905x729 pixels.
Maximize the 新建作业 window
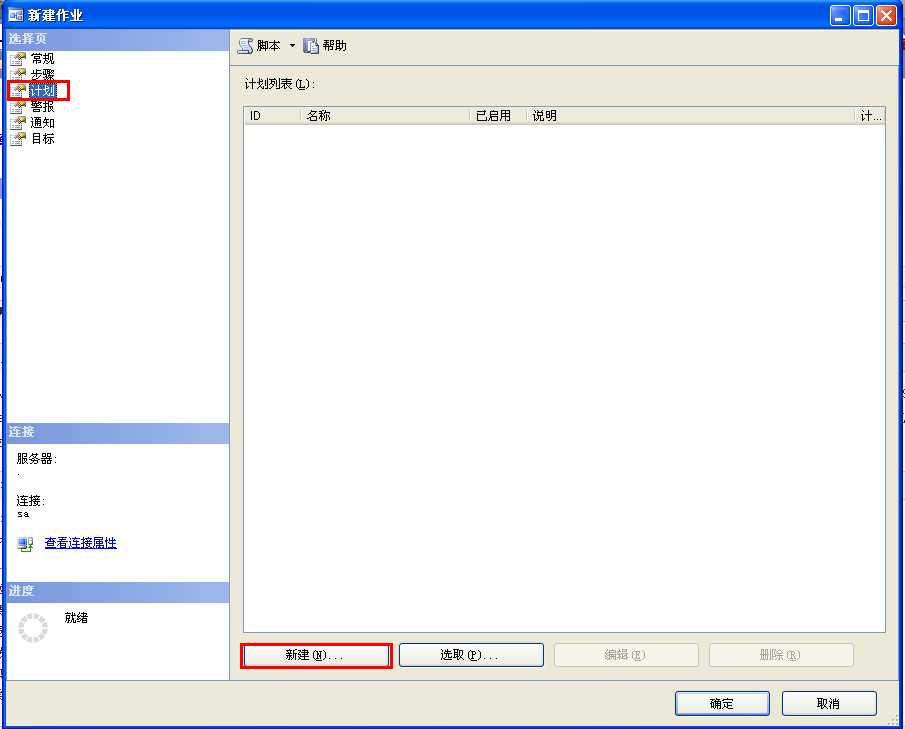[863, 16]
